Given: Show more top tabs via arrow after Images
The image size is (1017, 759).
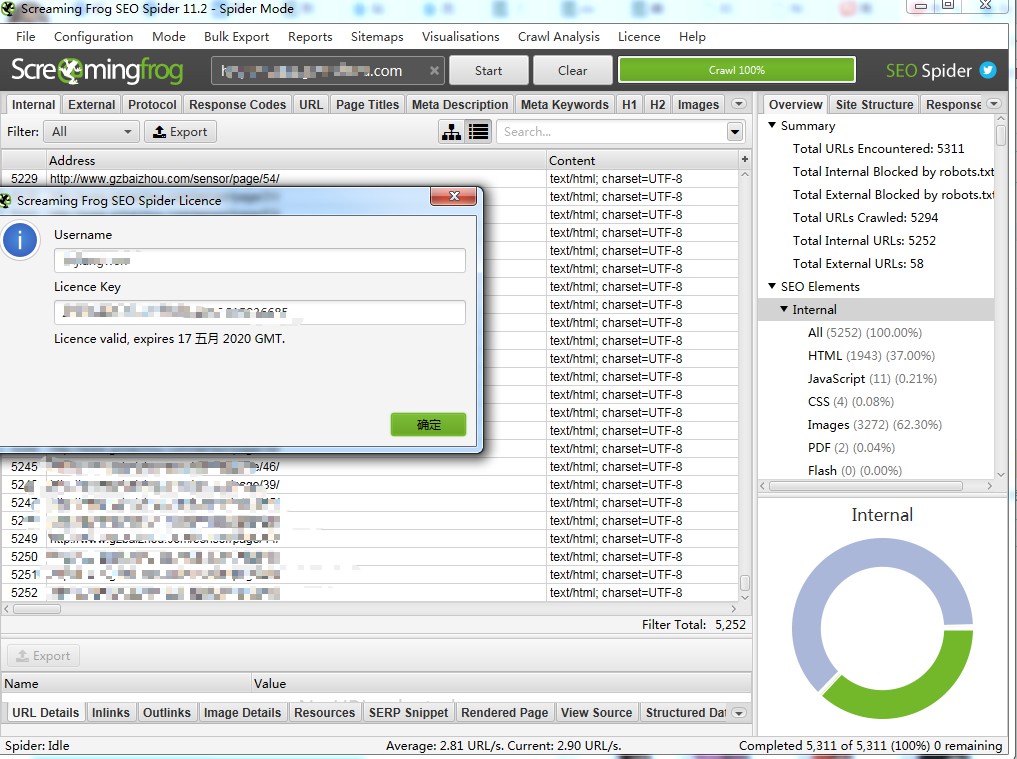Looking at the screenshot, I should tap(738, 104).
